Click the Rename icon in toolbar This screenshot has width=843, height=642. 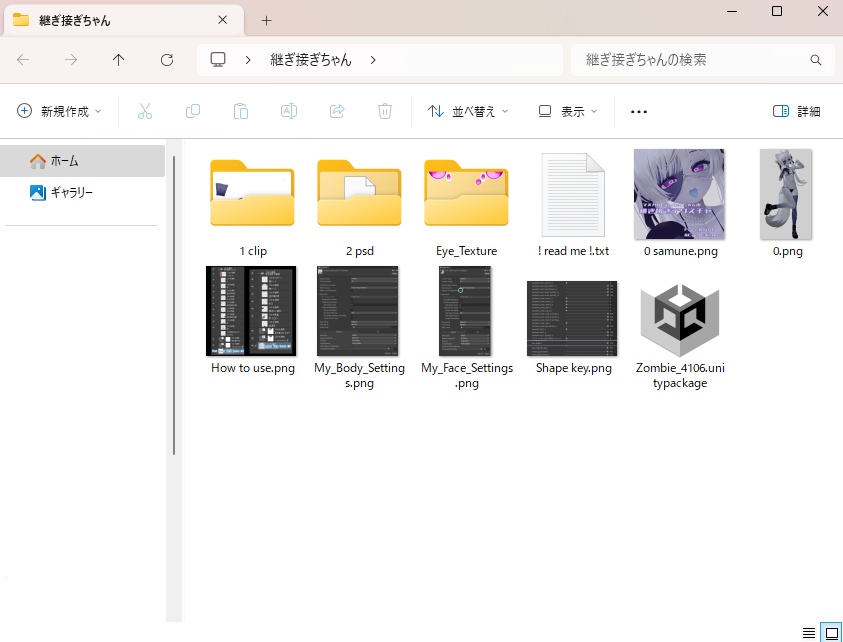(x=289, y=111)
